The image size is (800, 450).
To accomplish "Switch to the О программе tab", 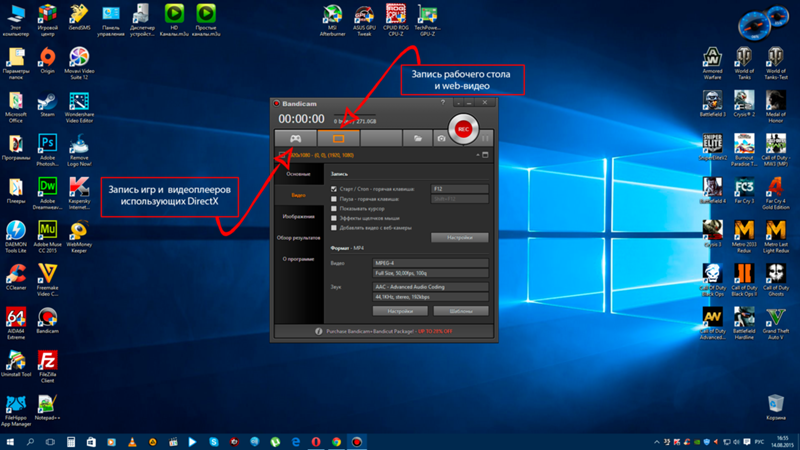I will (298, 259).
